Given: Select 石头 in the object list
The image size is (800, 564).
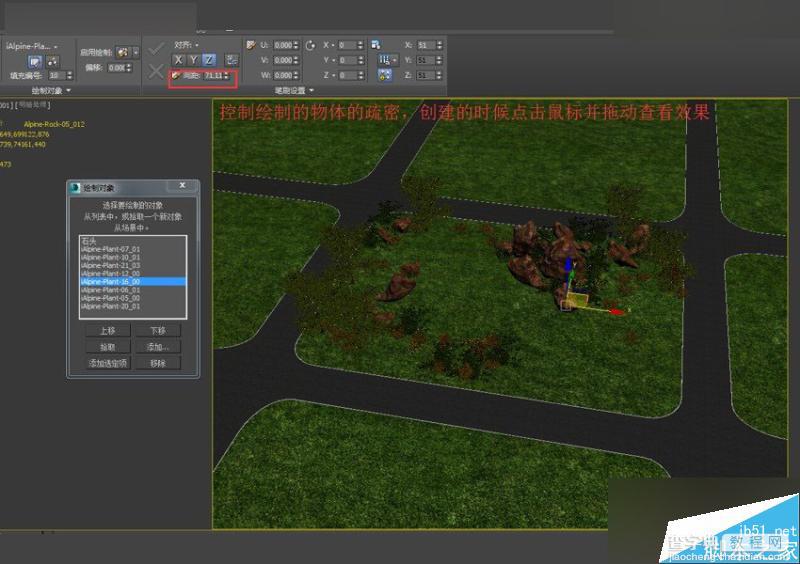Looking at the screenshot, I should pos(133,241).
